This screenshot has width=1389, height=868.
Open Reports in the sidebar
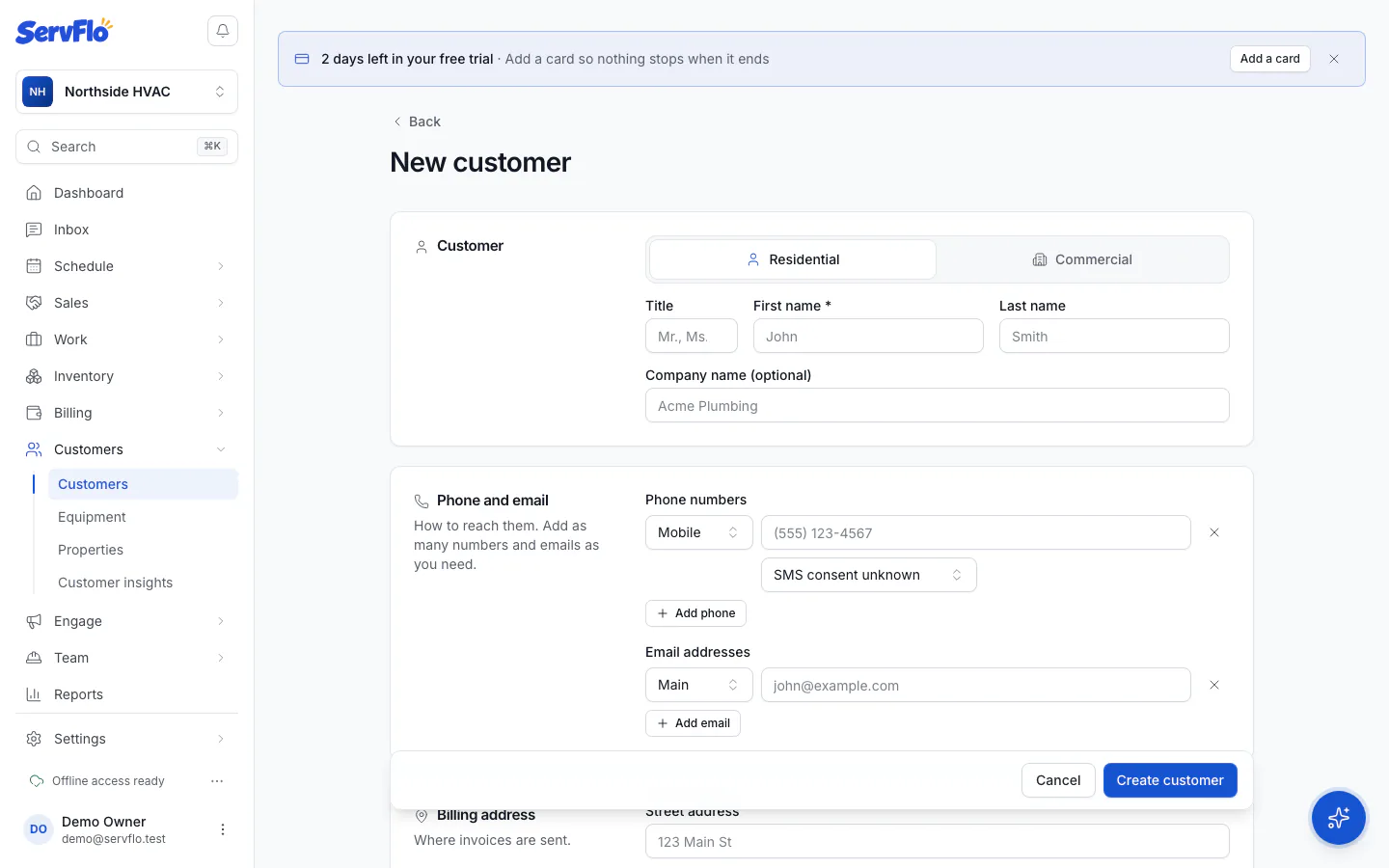[x=127, y=694]
